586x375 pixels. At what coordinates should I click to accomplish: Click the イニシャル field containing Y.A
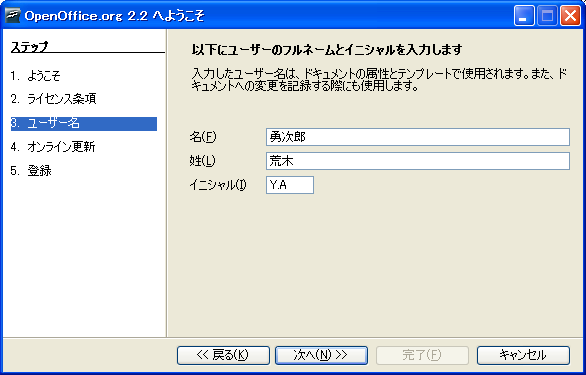(x=290, y=185)
